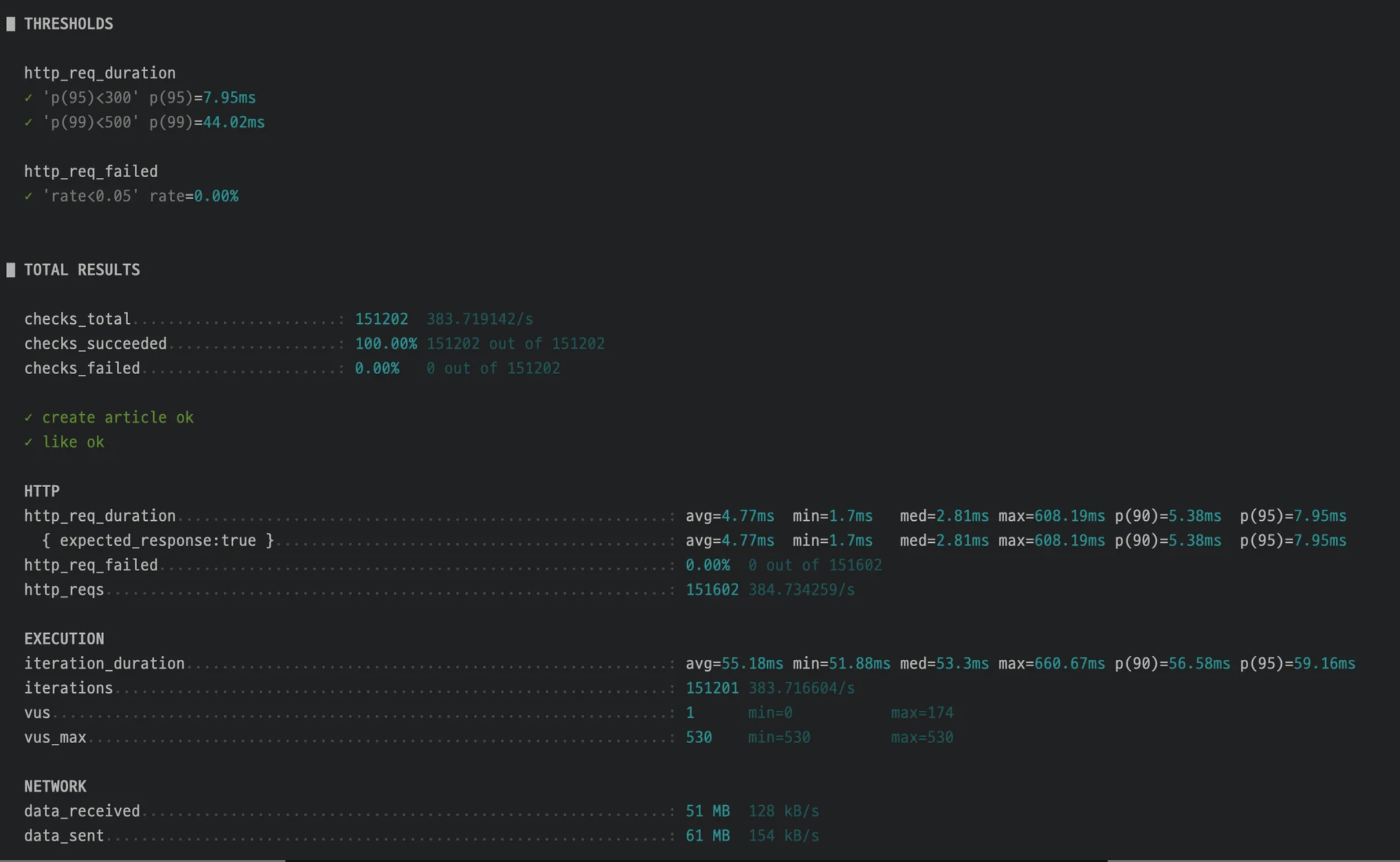The image size is (1400, 862).
Task: Click the block marker beside THRESHOLDS heading
Action: tap(10, 24)
